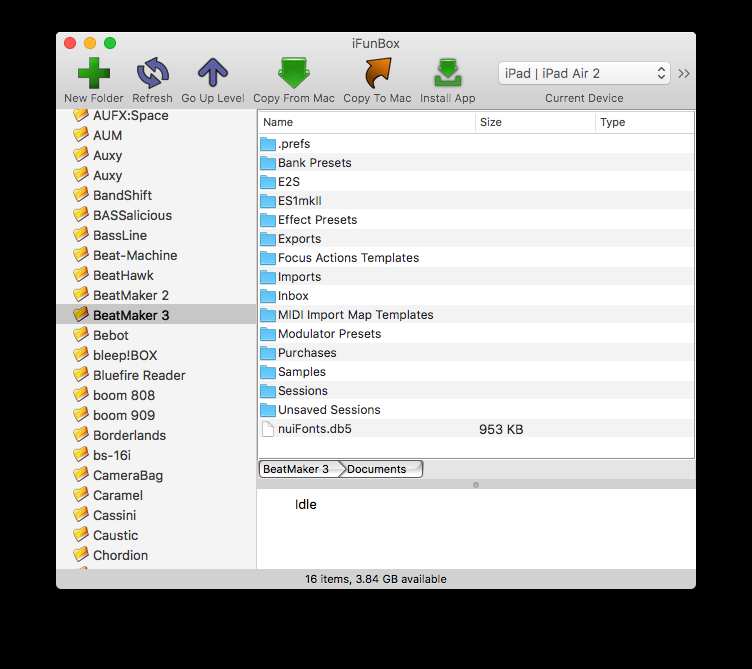This screenshot has height=669, width=752.
Task: Click the Caustic folder icon
Action: point(81,535)
